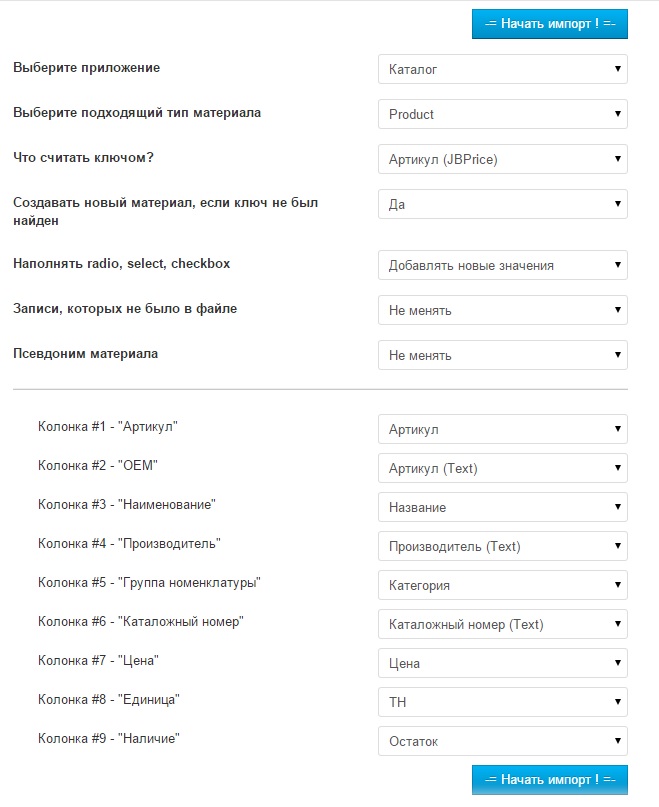
Task: Open column #1 "Артикул" mapping dropdown
Action: click(x=502, y=430)
